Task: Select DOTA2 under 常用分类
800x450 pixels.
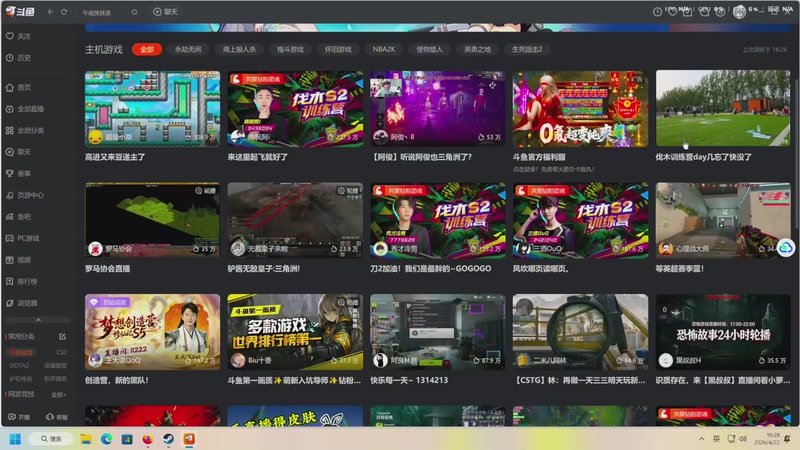Action: (x=19, y=365)
